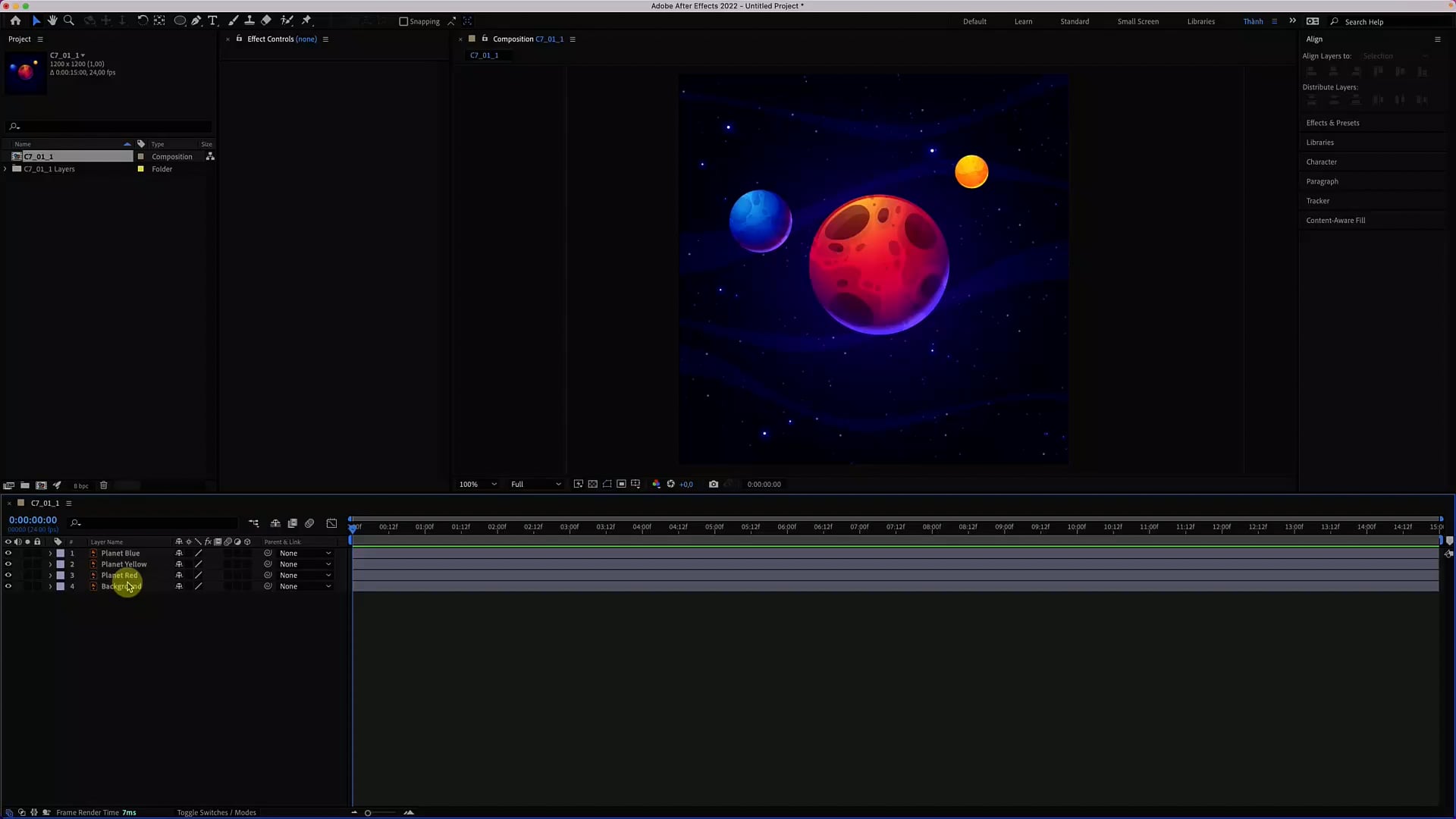Open the Graph Editor in timeline
The image size is (1456, 819).
331,523
